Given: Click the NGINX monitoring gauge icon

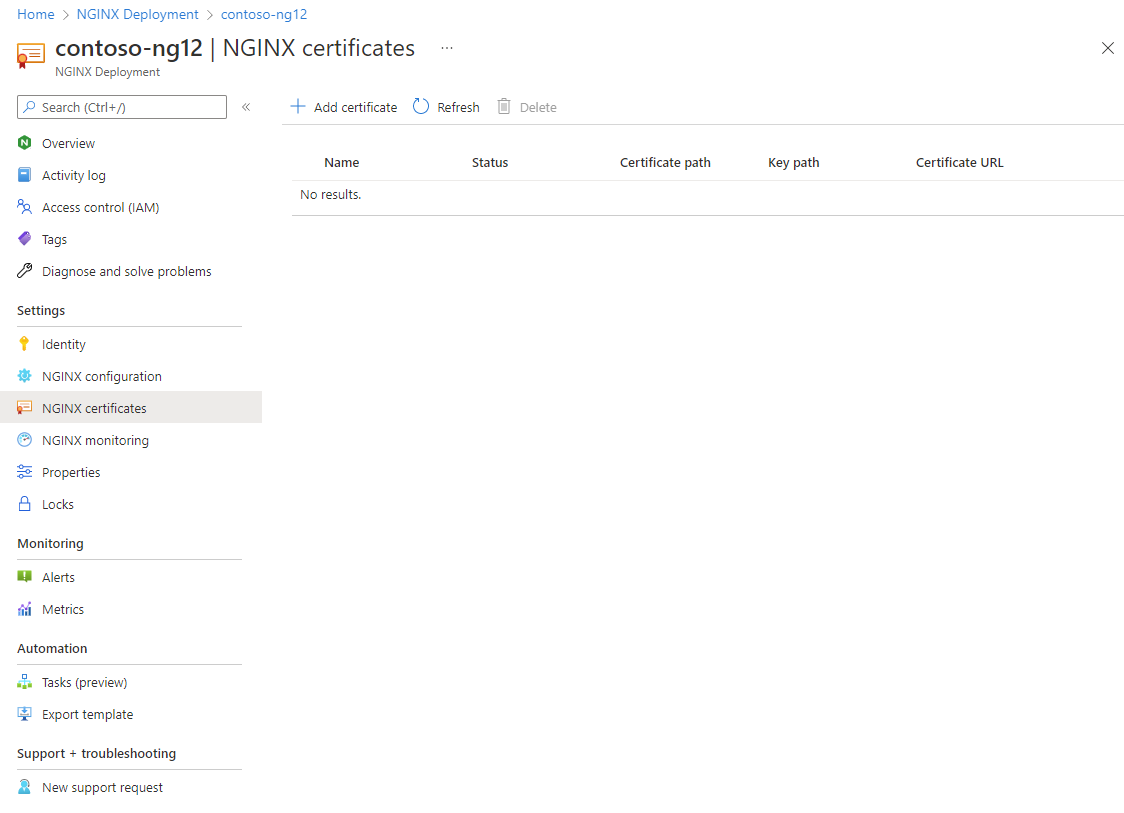Looking at the screenshot, I should [24, 439].
